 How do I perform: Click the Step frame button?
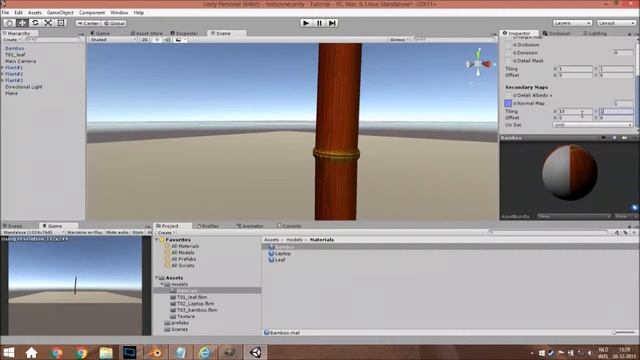[x=332, y=23]
